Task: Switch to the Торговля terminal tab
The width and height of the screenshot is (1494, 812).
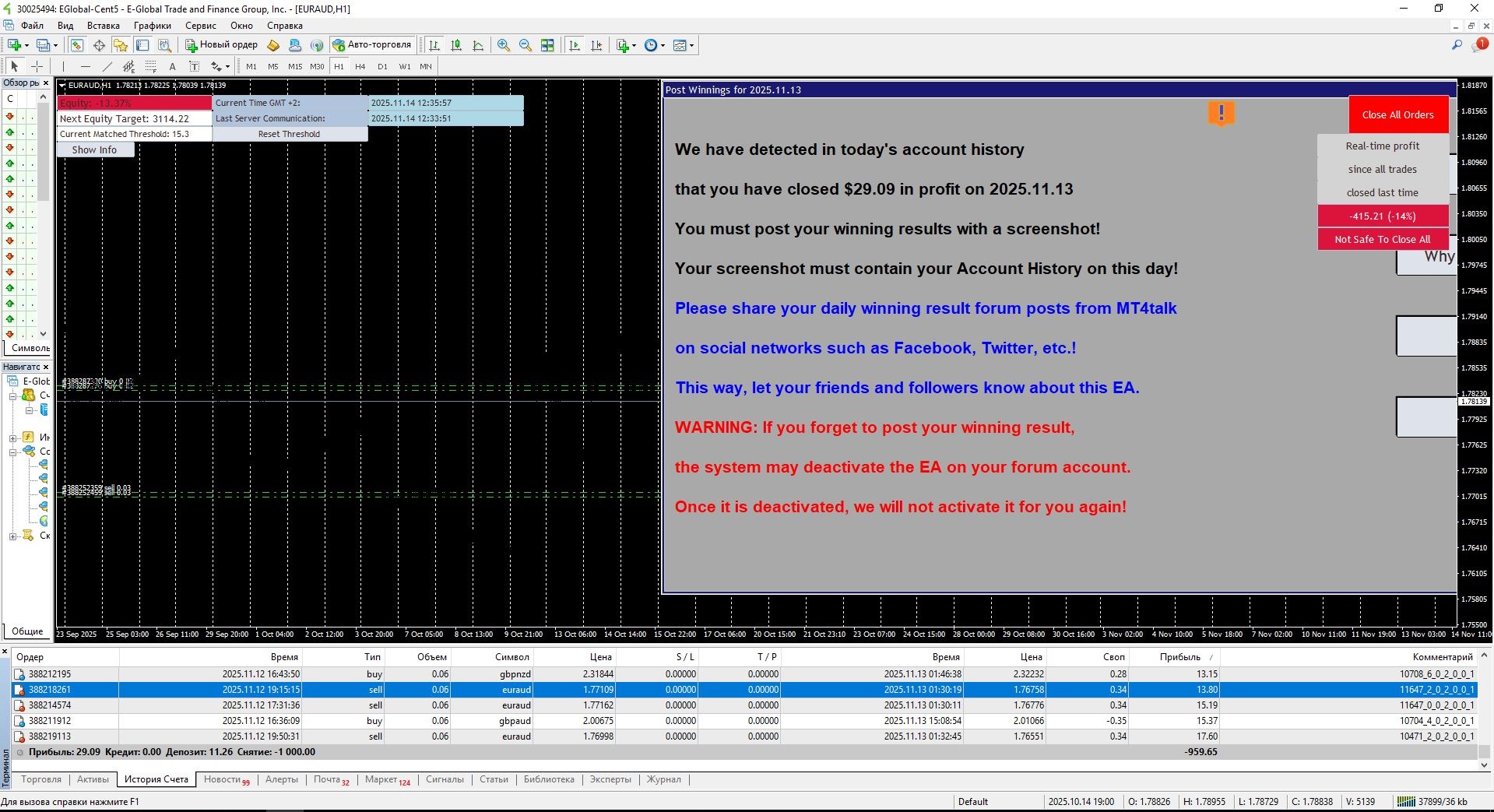Action: [x=41, y=779]
